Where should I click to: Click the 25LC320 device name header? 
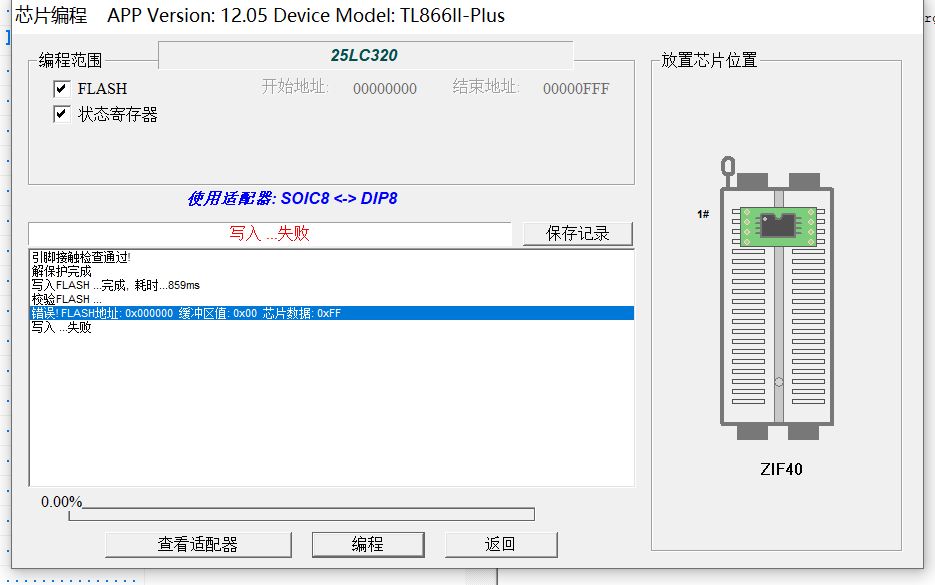pos(365,55)
